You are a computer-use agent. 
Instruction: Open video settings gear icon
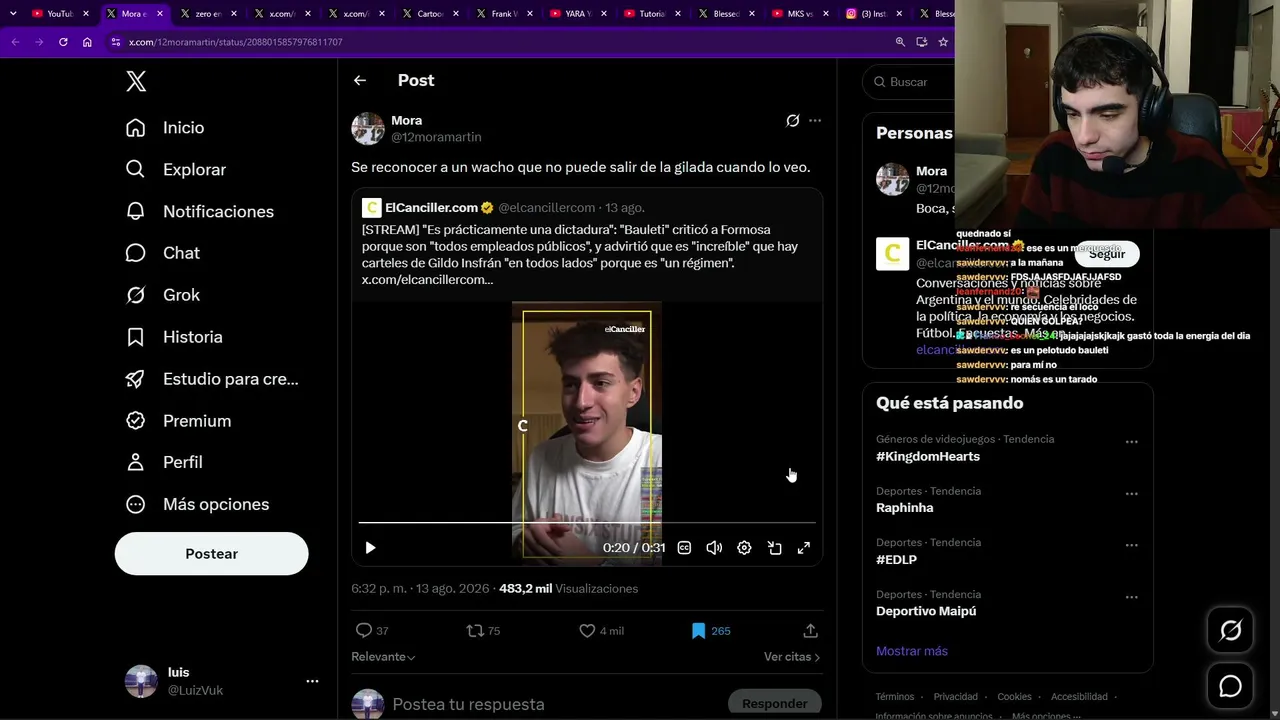coord(744,548)
